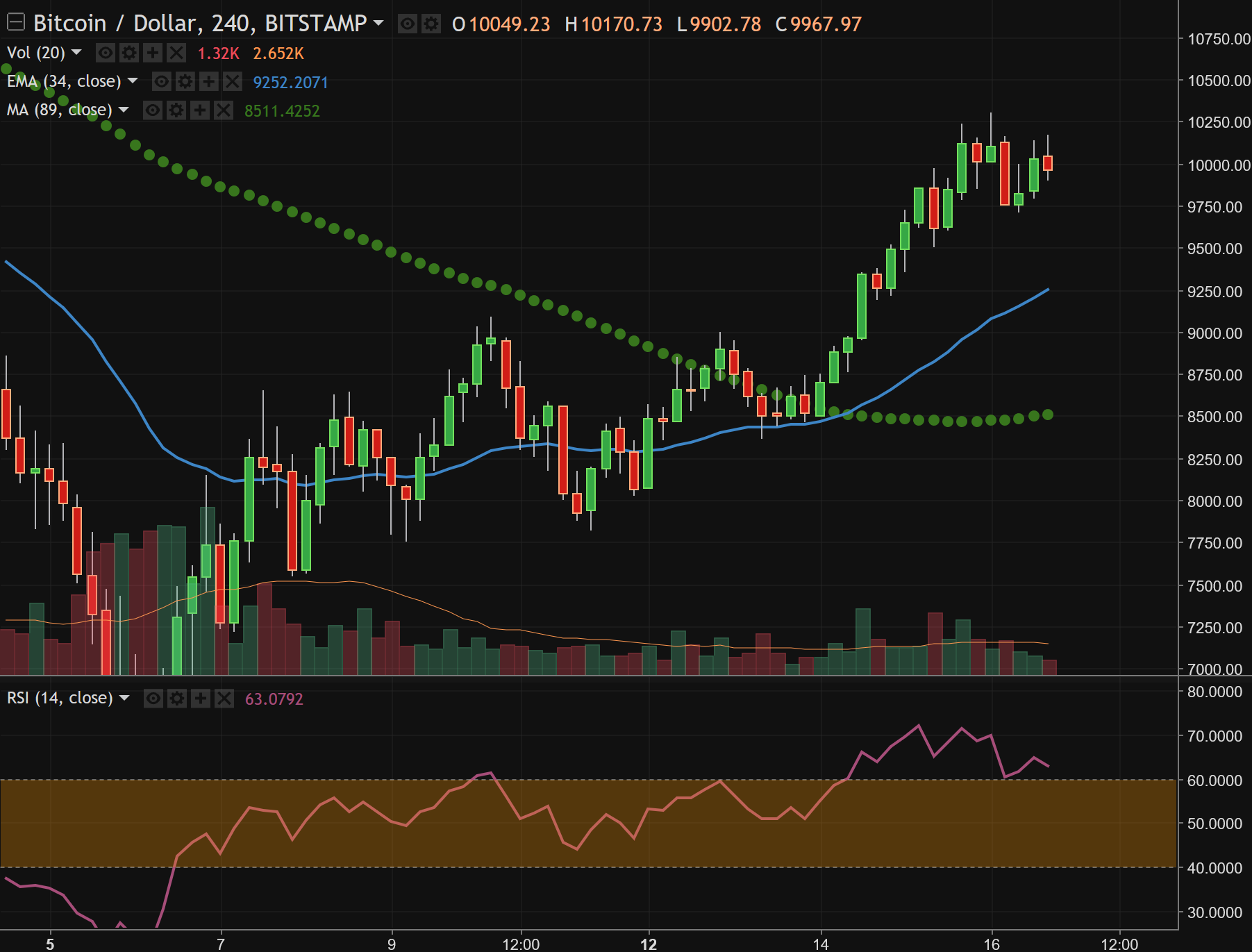This screenshot has width=1252, height=952.
Task: Click the 7000.00 price axis label
Action: coord(1215,669)
